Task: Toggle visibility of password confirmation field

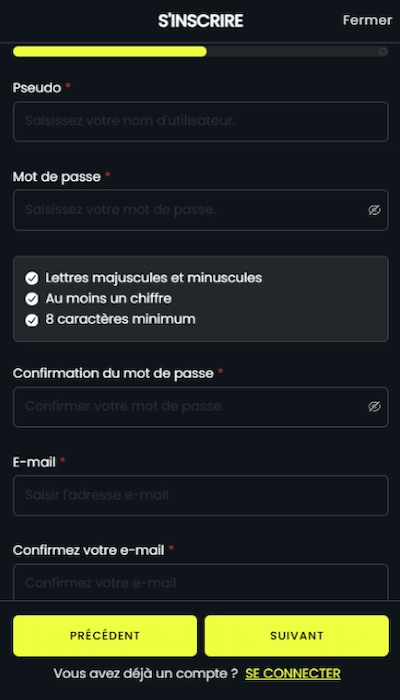Action: [x=374, y=406]
